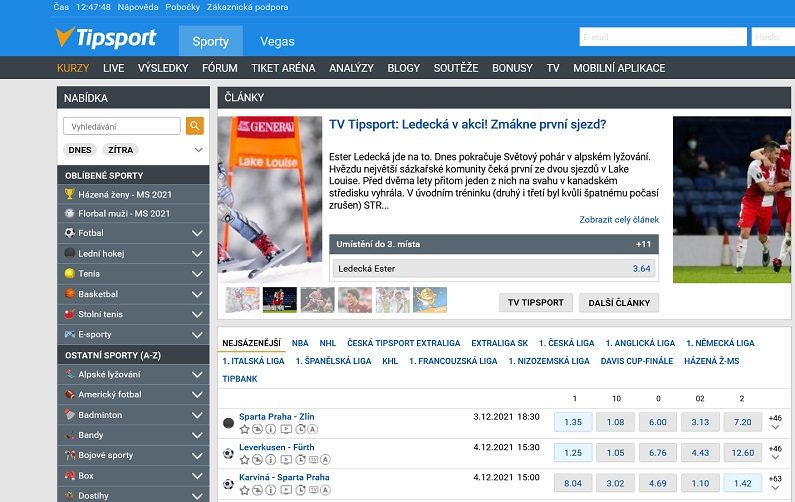This screenshot has width=795, height=502.
Task: Open the TIPBANK tab
Action: coord(240,379)
